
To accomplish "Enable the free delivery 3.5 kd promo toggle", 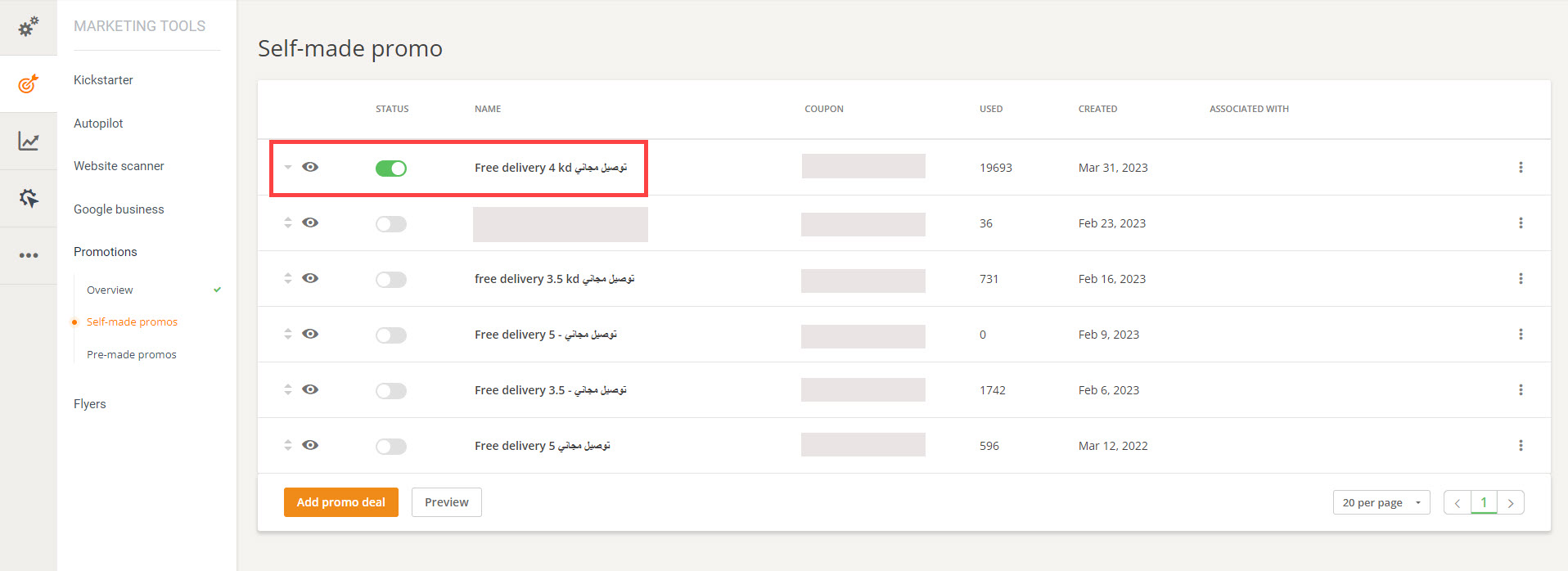I will 391,280.
